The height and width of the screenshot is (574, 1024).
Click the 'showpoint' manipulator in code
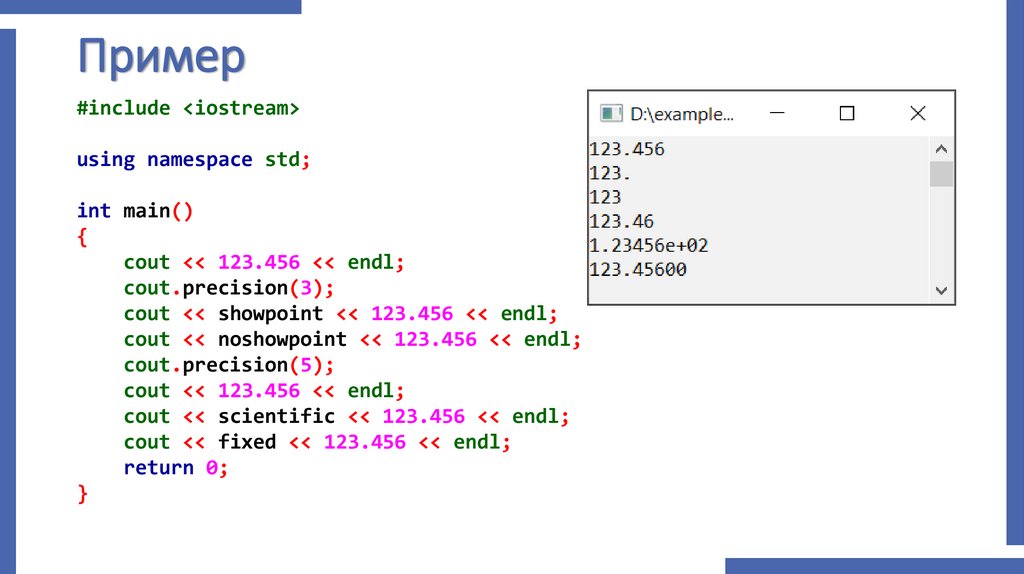pos(270,313)
